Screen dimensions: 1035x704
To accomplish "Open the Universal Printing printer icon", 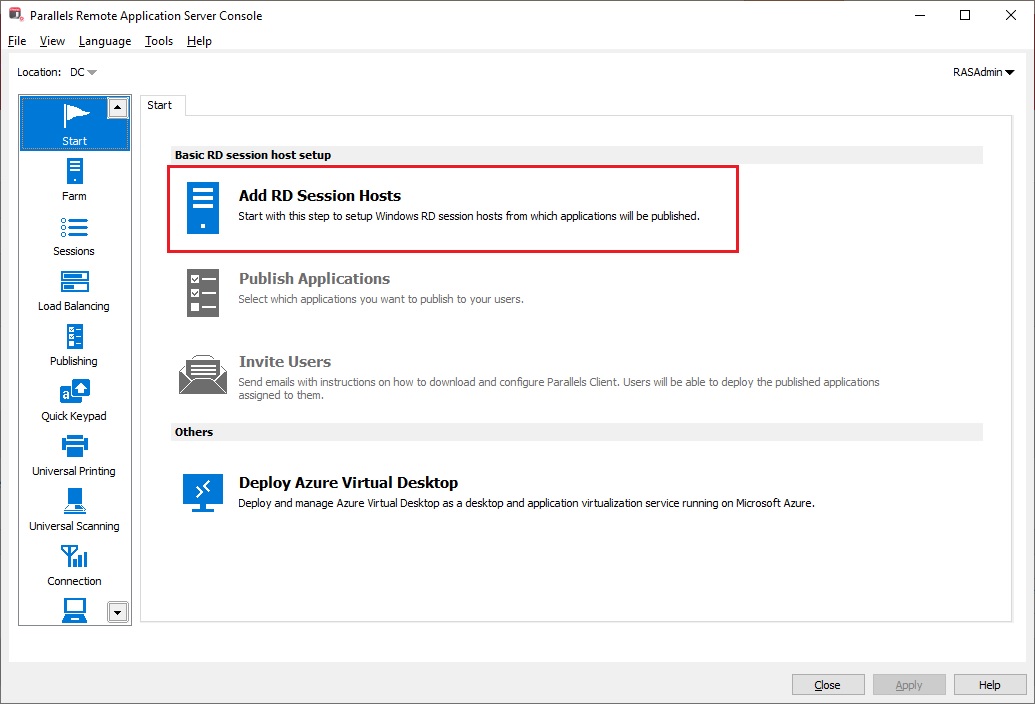I will (75, 446).
